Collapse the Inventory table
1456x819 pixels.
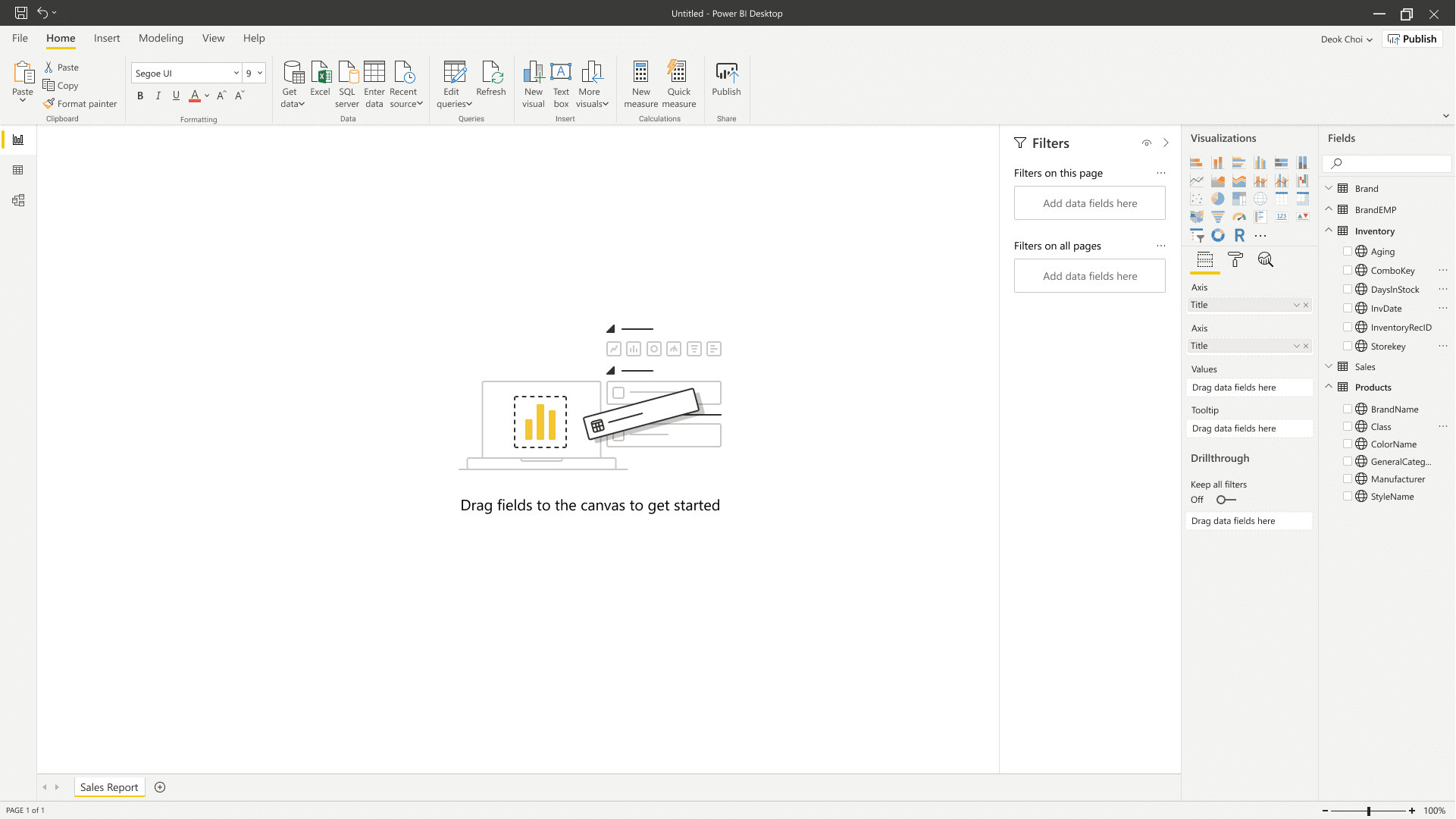point(1329,231)
